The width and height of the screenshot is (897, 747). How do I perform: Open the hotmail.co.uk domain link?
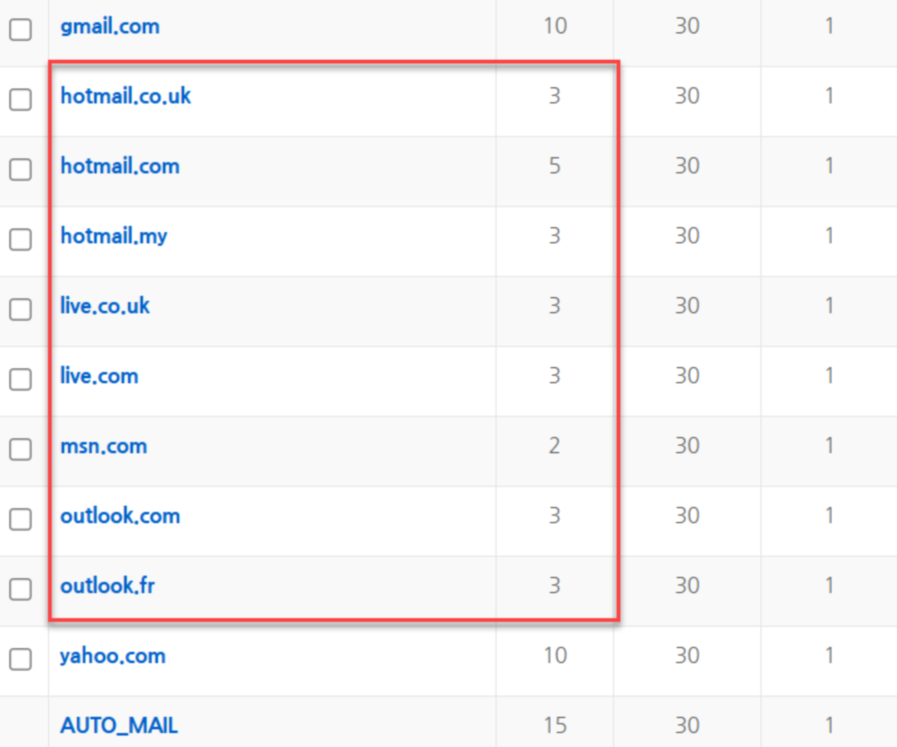(x=126, y=96)
